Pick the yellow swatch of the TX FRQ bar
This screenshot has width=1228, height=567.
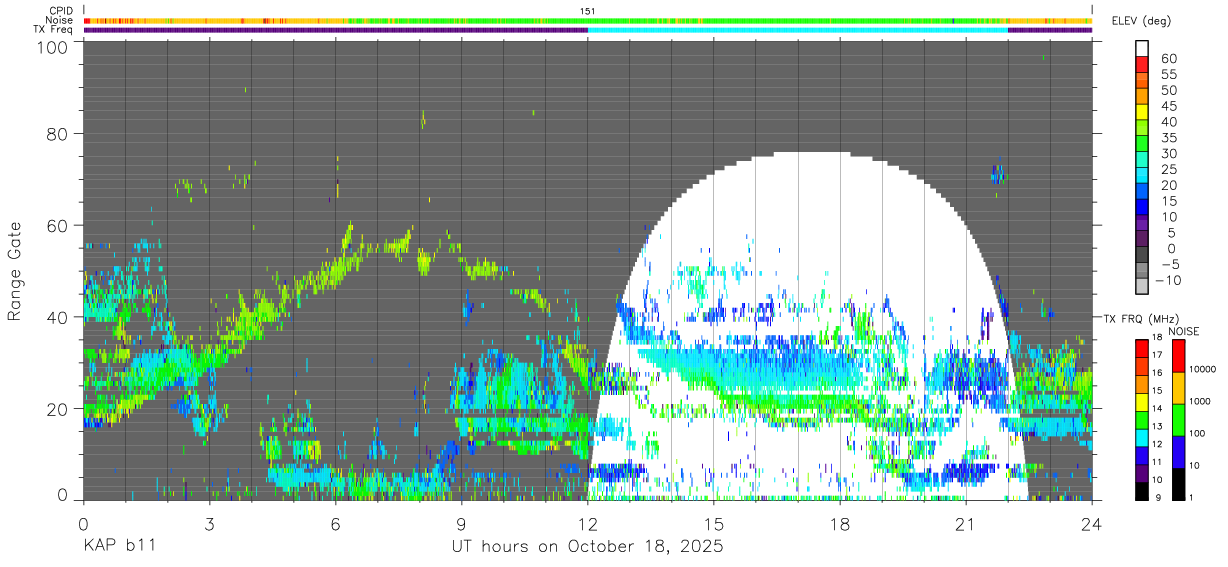[x=1142, y=401]
